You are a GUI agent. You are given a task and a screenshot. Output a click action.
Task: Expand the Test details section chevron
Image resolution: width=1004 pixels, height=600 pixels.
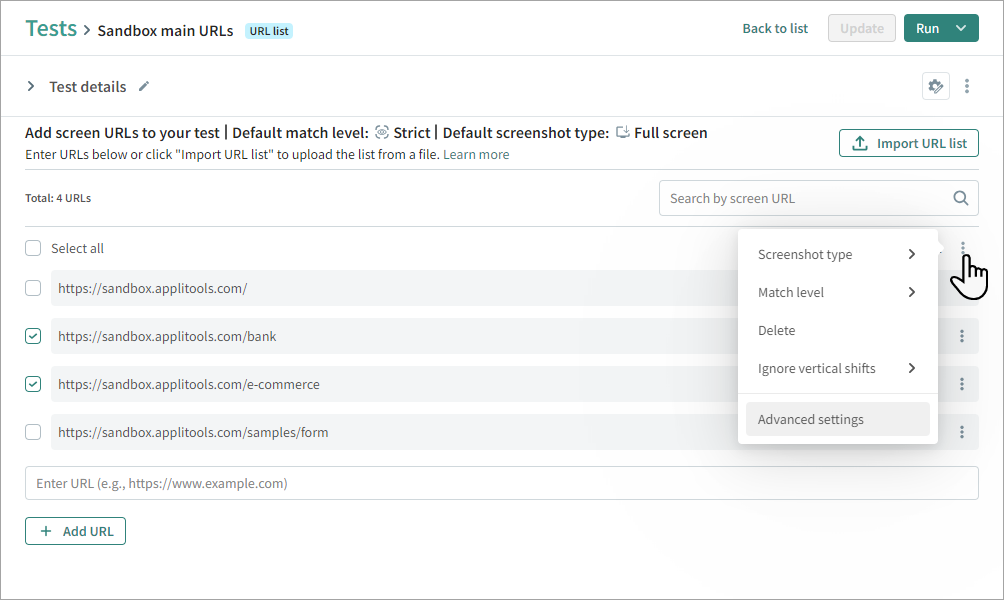tap(31, 87)
